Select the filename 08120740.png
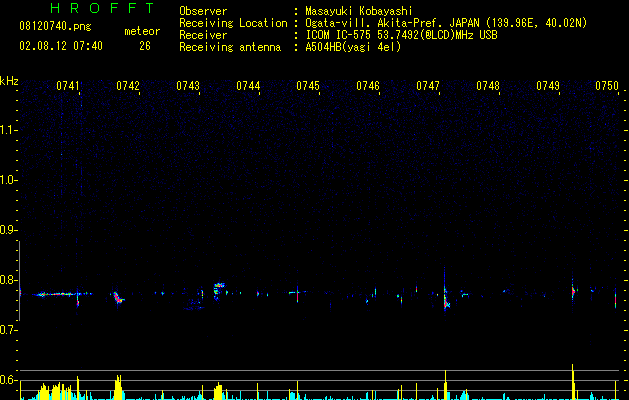629x400 pixels. click(55, 27)
